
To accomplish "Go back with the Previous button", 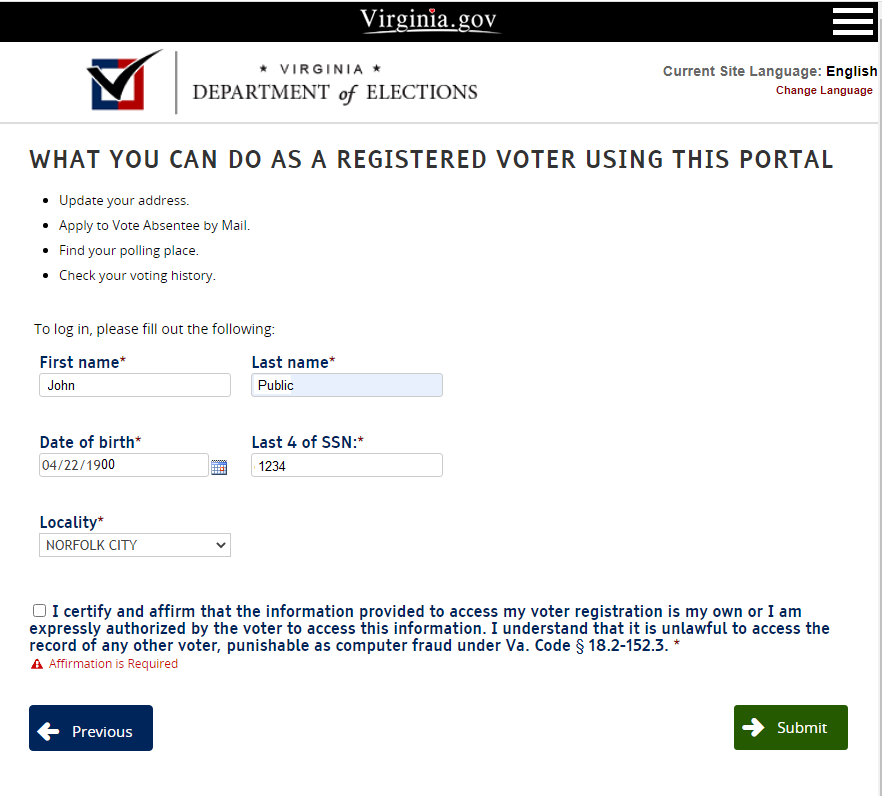I will tap(91, 728).
